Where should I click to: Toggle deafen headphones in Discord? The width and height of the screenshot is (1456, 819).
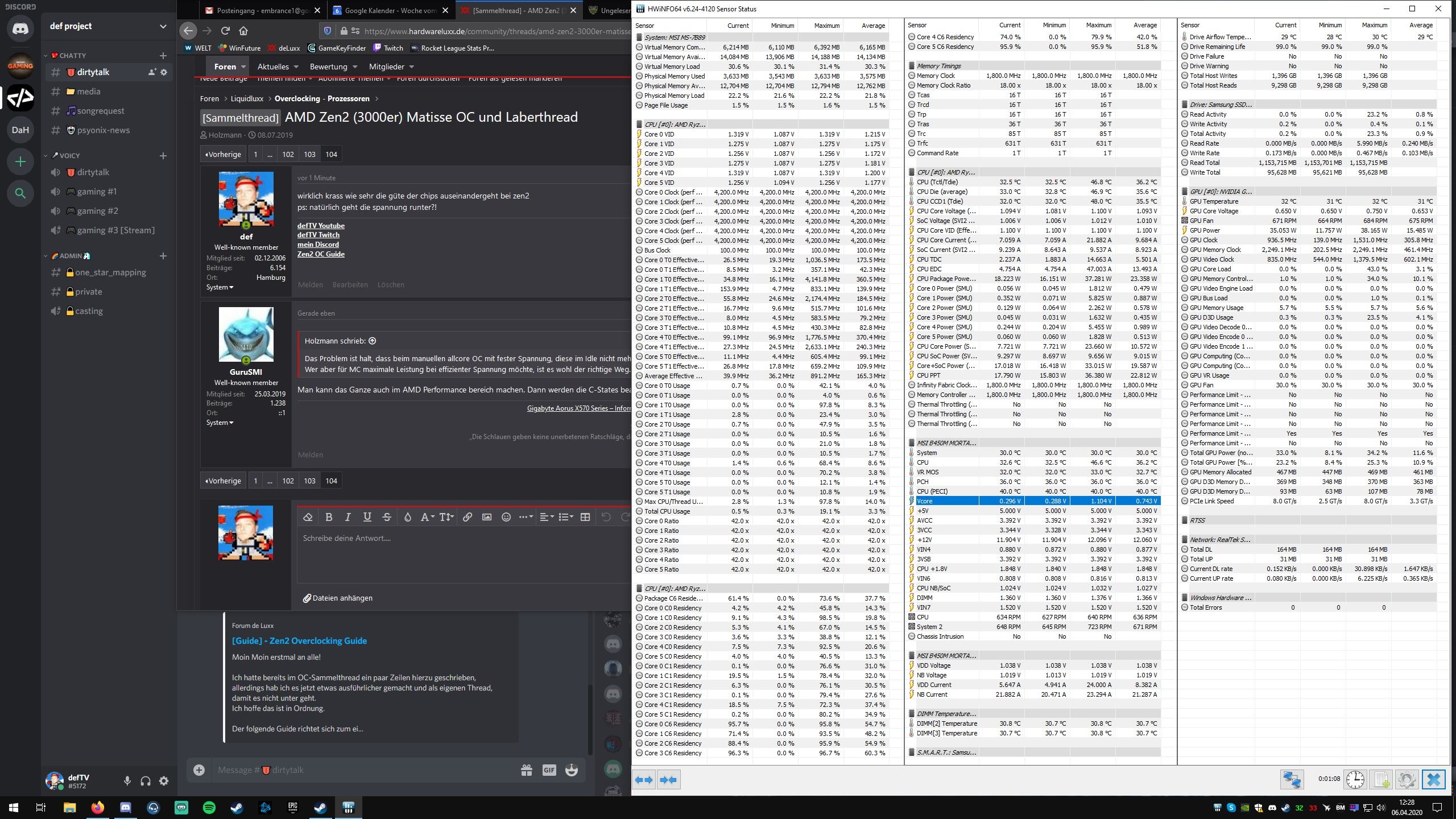click(146, 781)
